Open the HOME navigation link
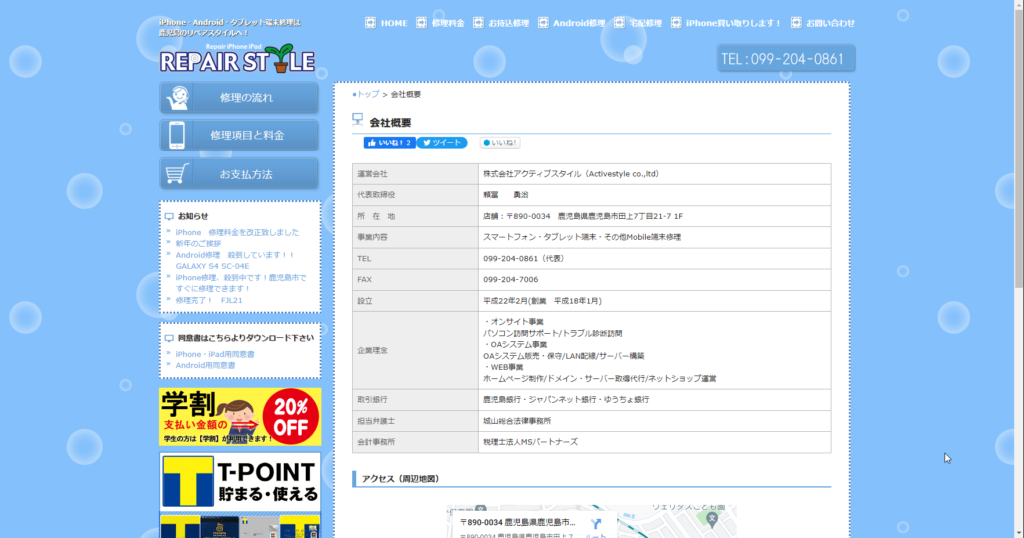The height and width of the screenshot is (538, 1024). 394,23
